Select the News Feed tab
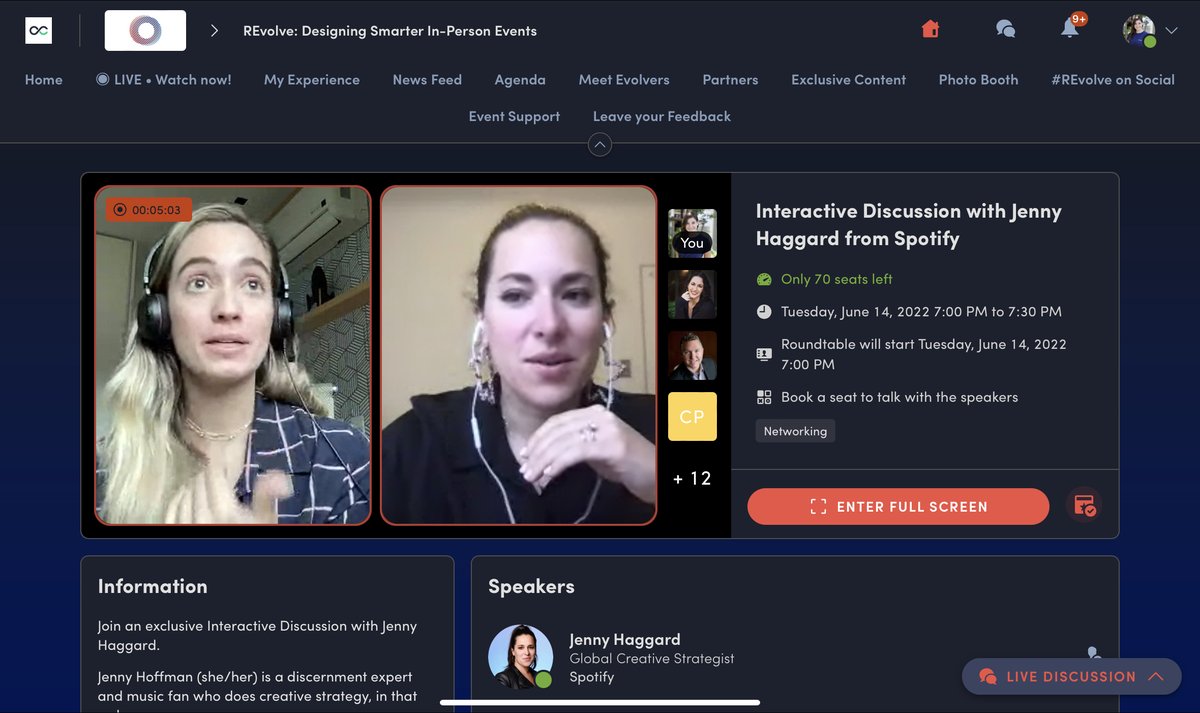 (x=427, y=80)
